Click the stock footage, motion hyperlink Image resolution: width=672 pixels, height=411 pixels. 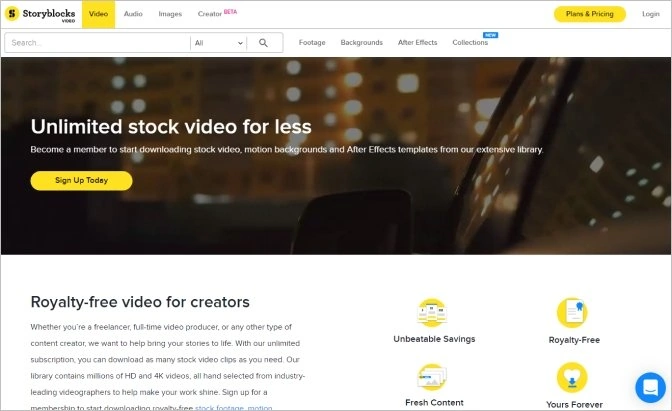tap(234, 408)
